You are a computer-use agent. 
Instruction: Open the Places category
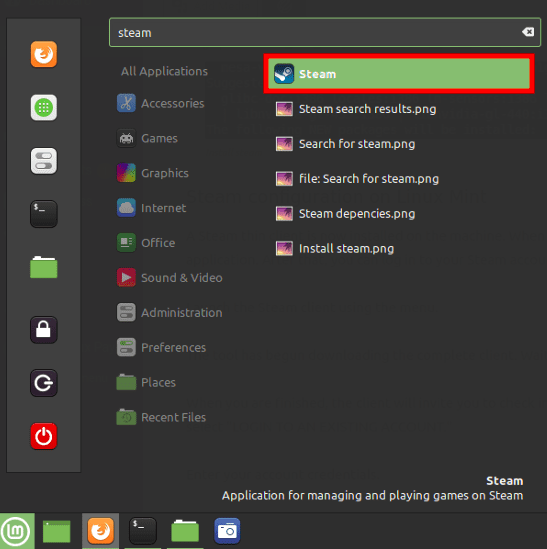click(146, 382)
